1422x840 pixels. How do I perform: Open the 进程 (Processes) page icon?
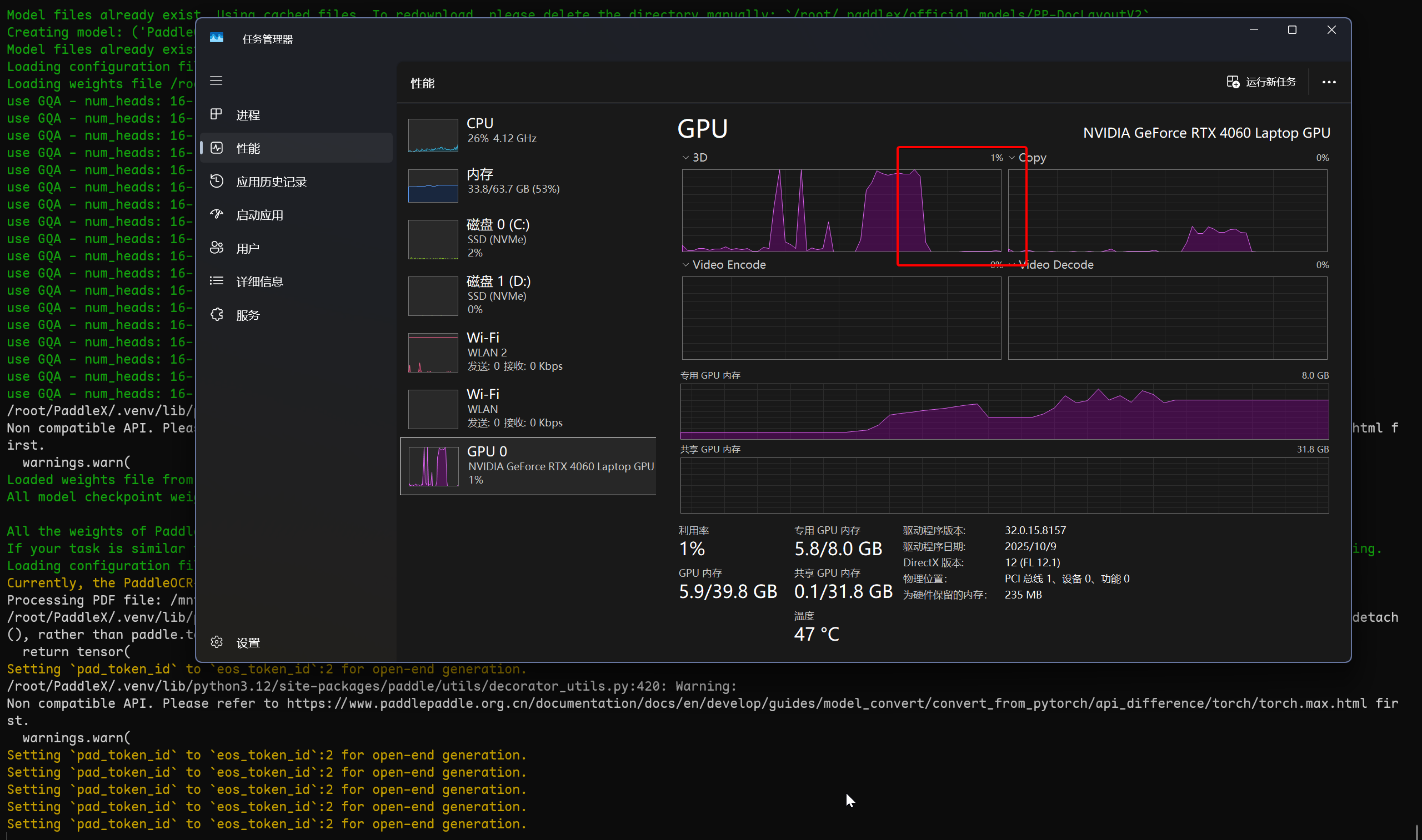216,114
